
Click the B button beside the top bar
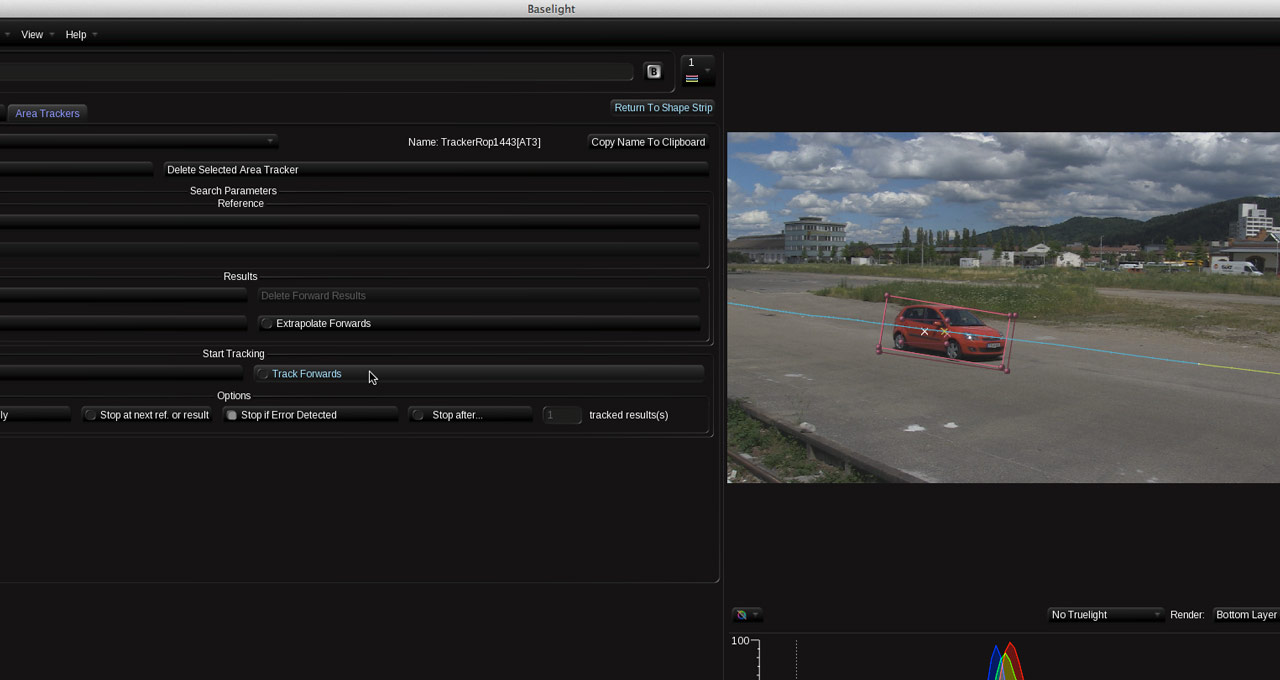tap(653, 72)
